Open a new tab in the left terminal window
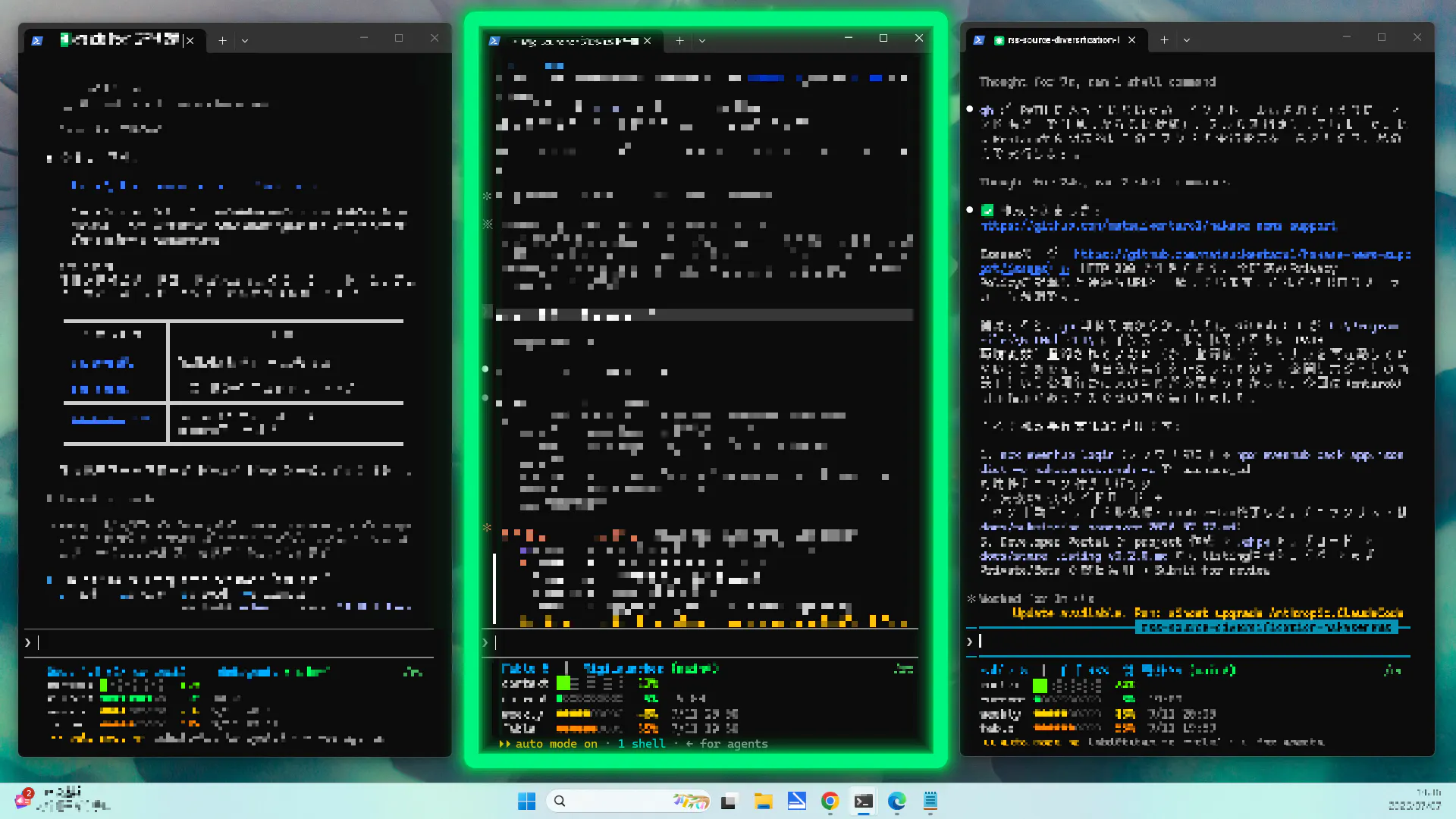The image size is (1456, 819). [222, 41]
